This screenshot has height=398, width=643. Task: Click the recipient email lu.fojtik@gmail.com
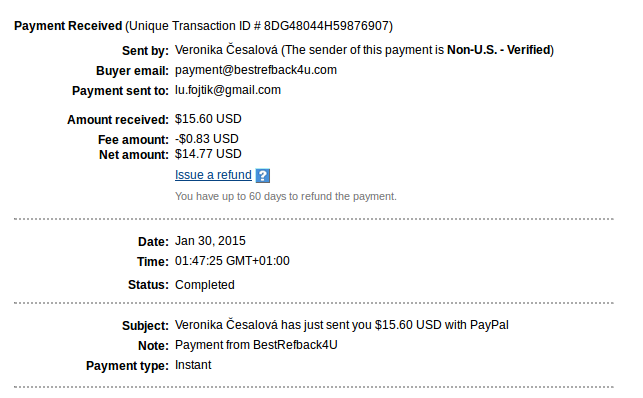click(x=228, y=90)
